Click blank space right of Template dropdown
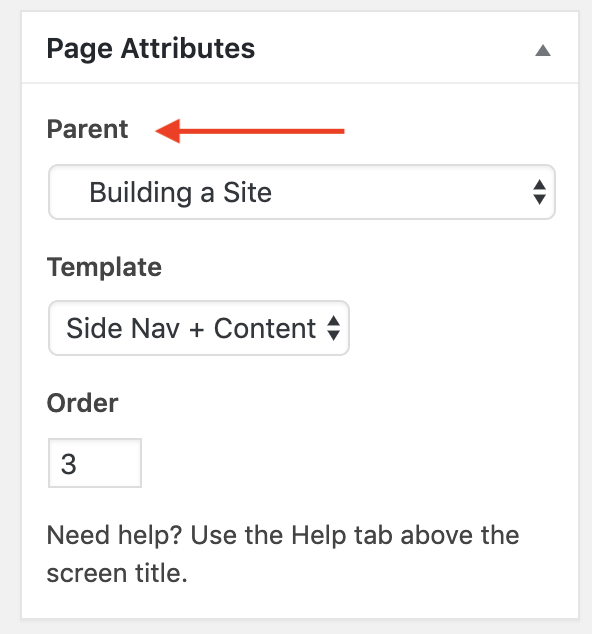 pyautogui.click(x=453, y=328)
